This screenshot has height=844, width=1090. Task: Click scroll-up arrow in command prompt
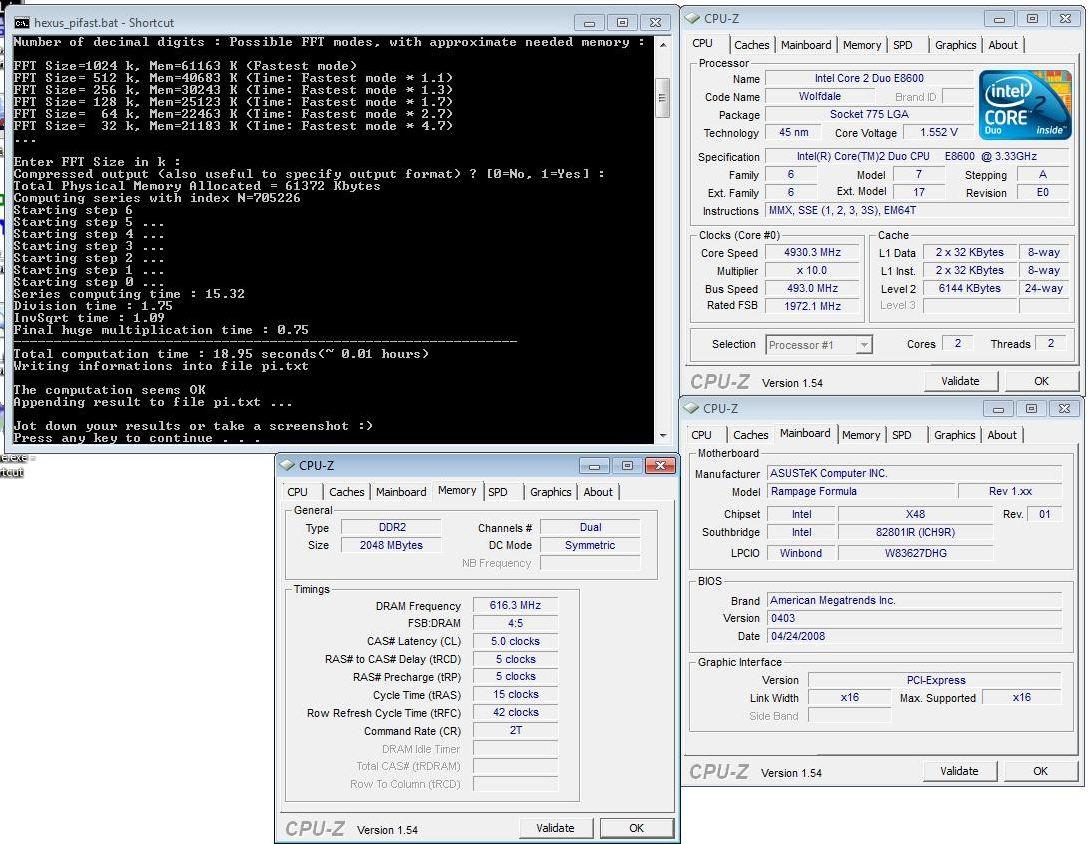coord(662,44)
